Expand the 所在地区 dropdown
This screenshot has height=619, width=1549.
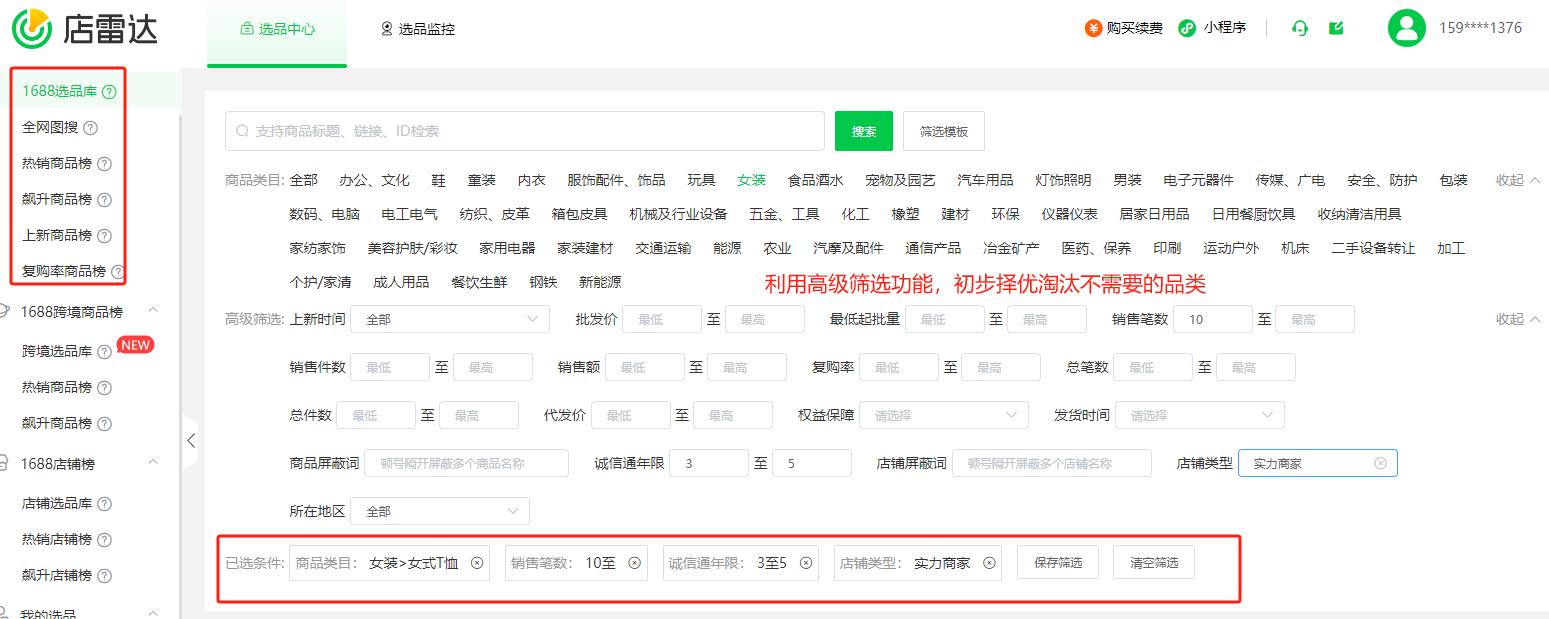pyautogui.click(x=439, y=511)
